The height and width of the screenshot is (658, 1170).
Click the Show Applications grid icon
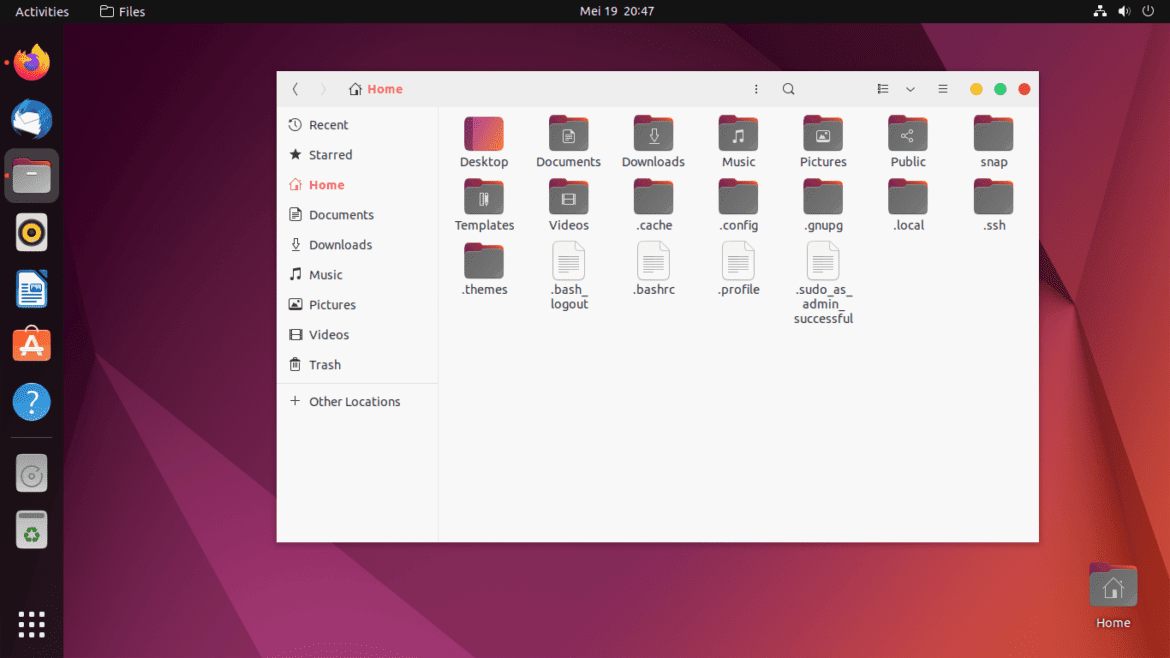click(31, 624)
